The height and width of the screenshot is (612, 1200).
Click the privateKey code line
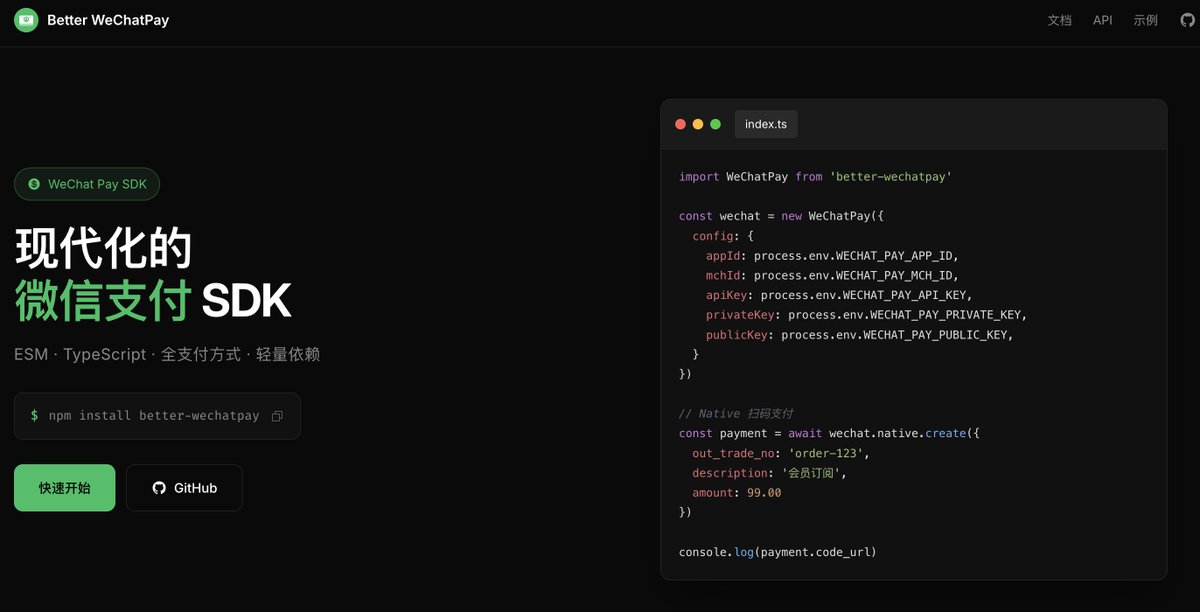coord(867,315)
